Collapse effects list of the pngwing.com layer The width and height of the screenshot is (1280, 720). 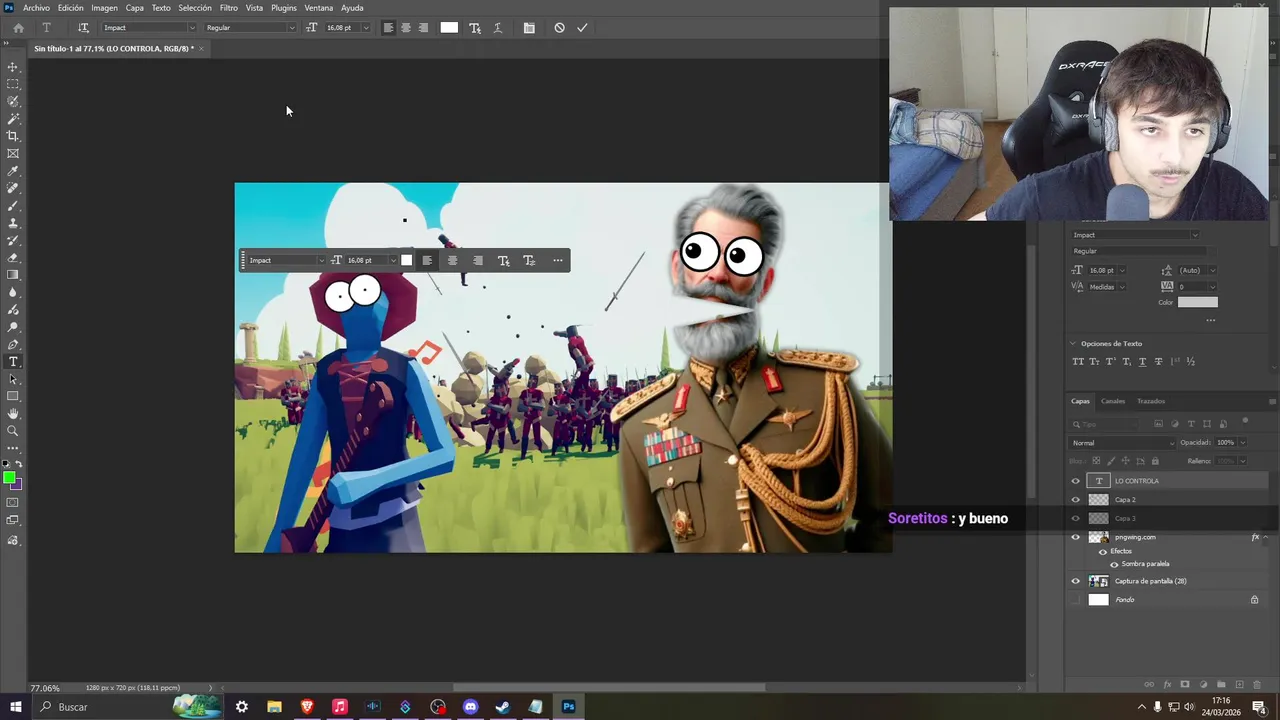1266,537
